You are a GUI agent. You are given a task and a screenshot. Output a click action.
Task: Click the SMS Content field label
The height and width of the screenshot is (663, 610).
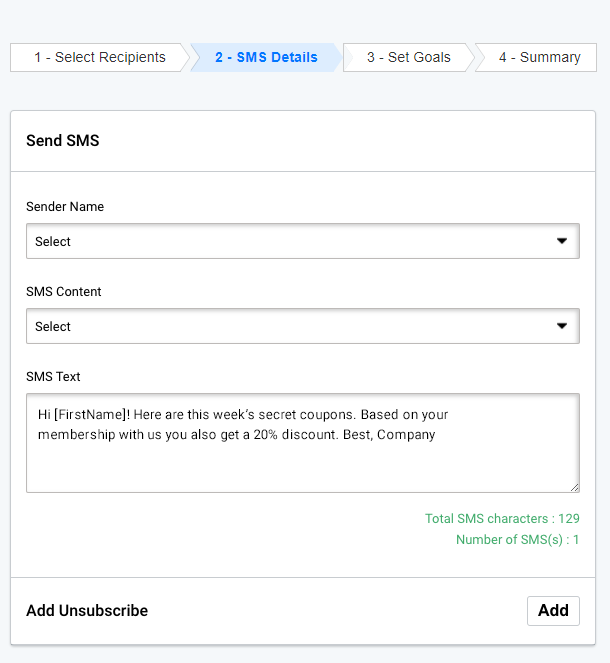(x=64, y=292)
